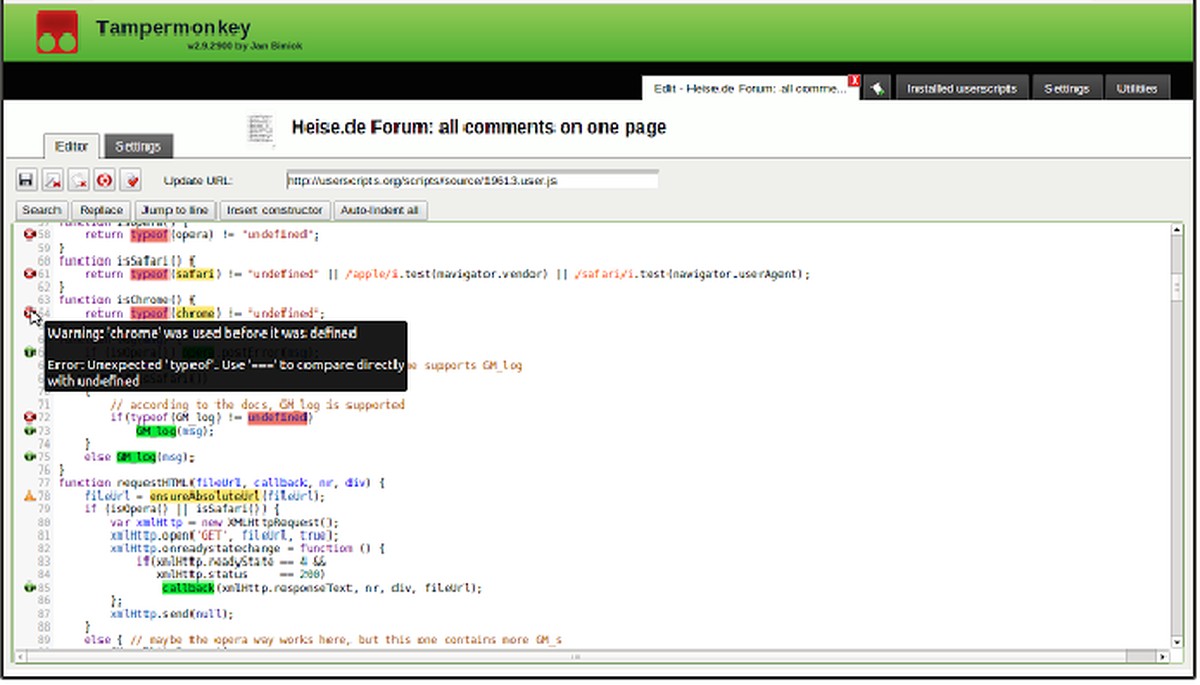This screenshot has height=685, width=1200.
Task: Switch to script Settings sub-tab
Action: tap(138, 146)
